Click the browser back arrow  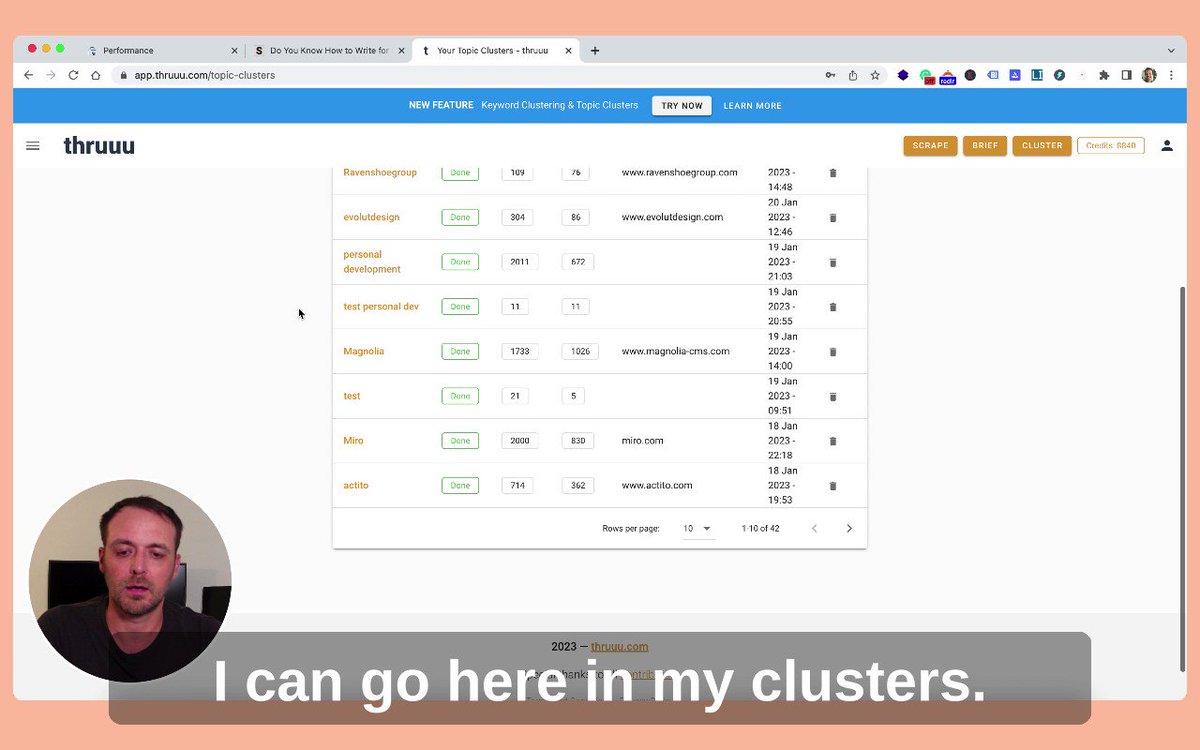click(28, 75)
